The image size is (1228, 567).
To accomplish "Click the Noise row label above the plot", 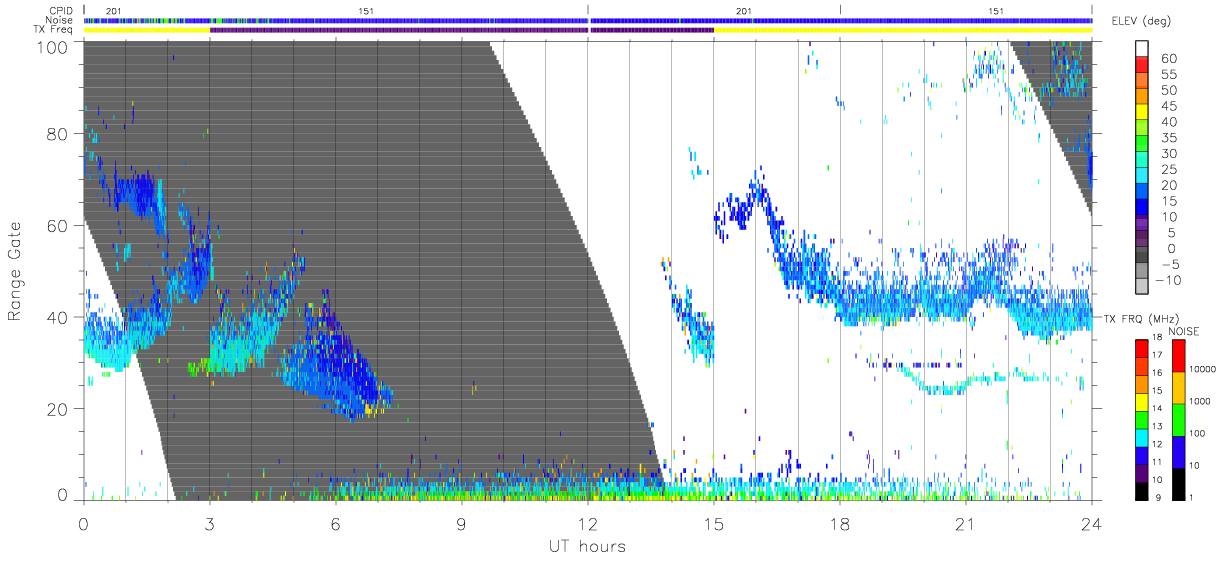I will coord(59,20).
